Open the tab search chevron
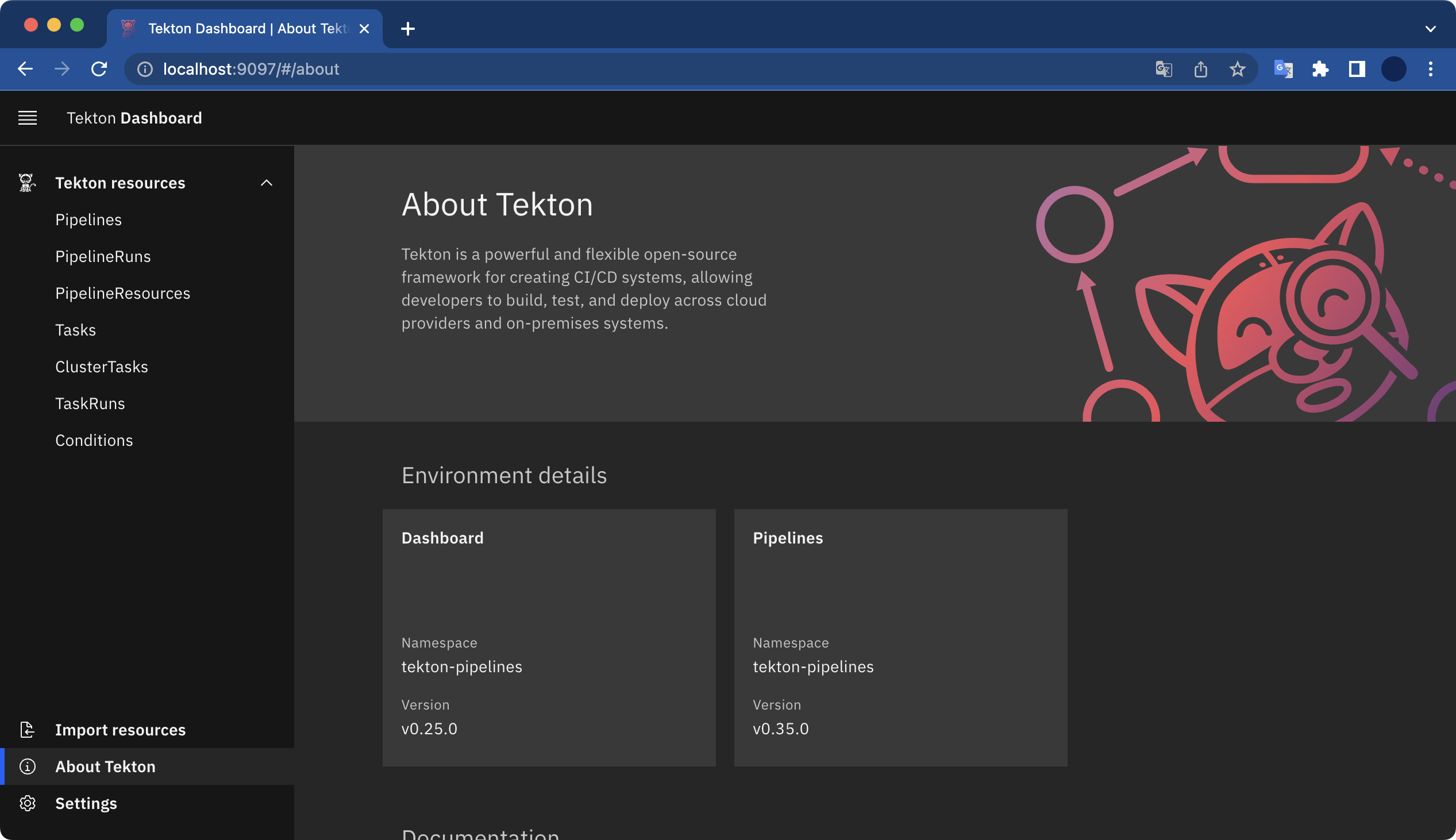Viewport: 1456px width, 840px height. point(1430,28)
